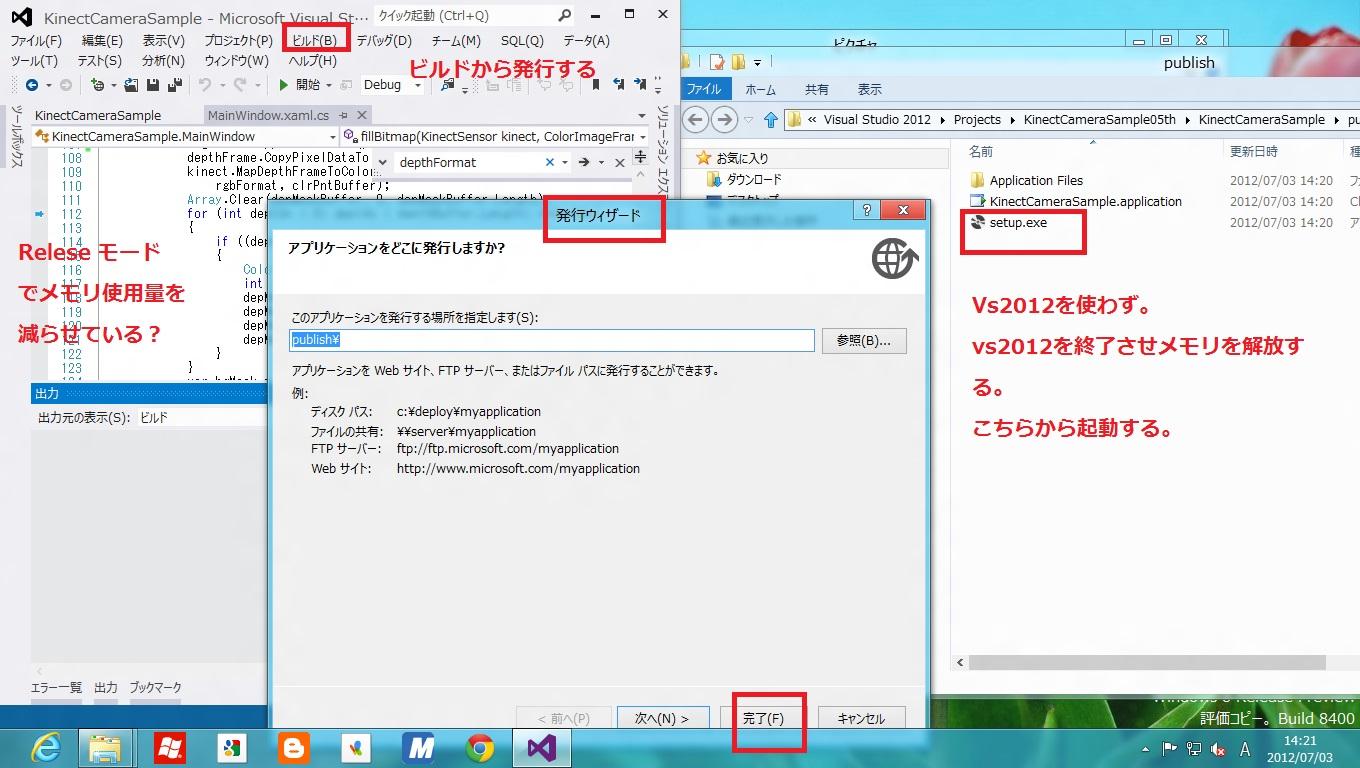Show hidden system tray icons

[x=1145, y=749]
